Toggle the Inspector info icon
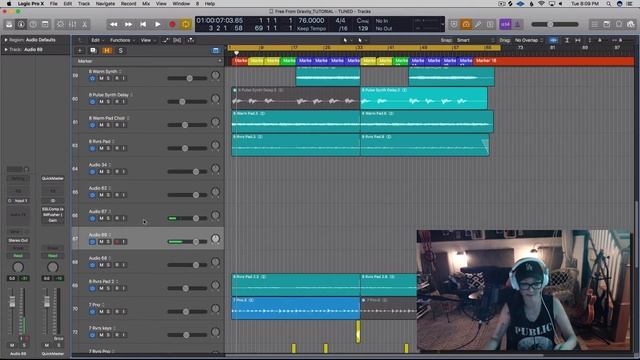 (21, 24)
